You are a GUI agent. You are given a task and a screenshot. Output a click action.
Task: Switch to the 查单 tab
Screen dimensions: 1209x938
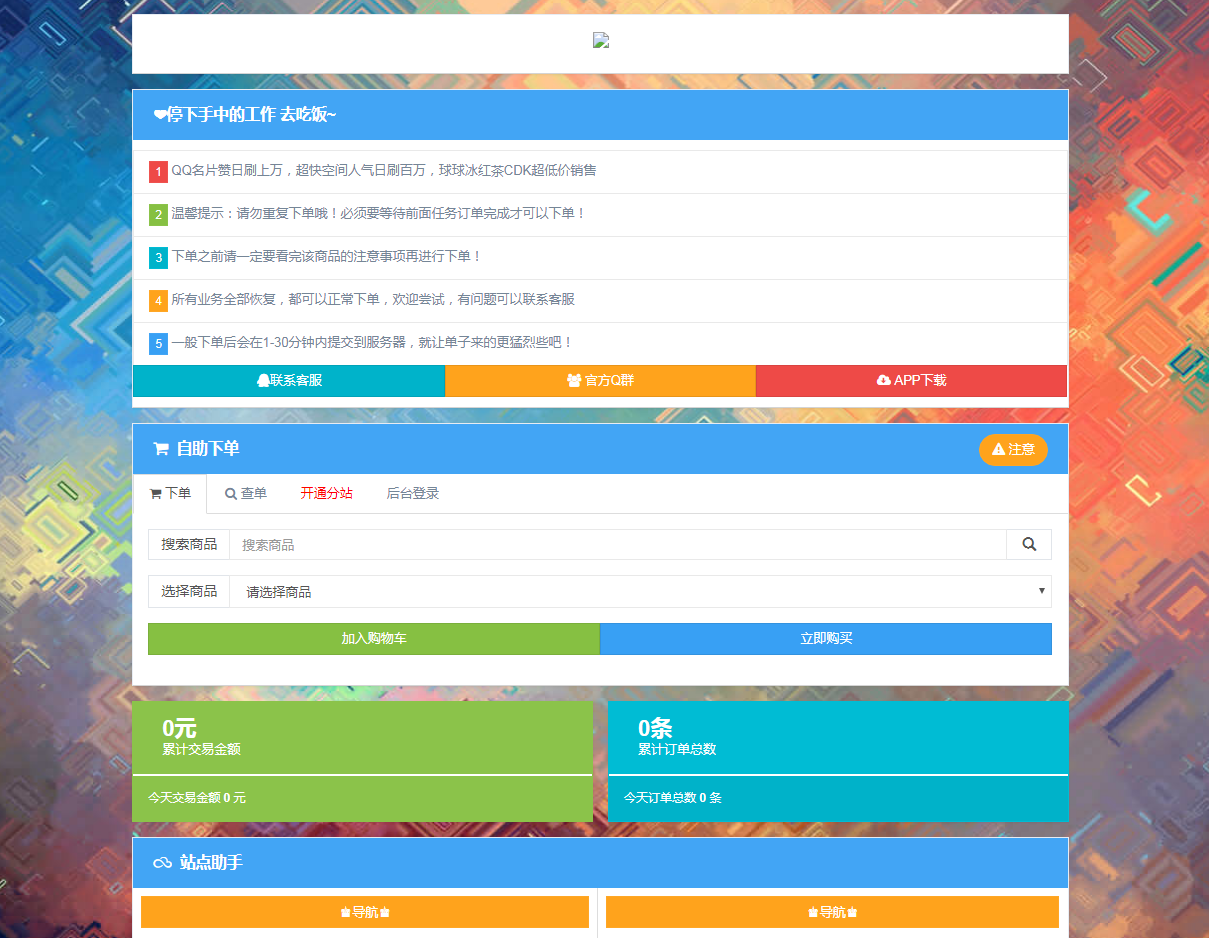[x=246, y=494]
